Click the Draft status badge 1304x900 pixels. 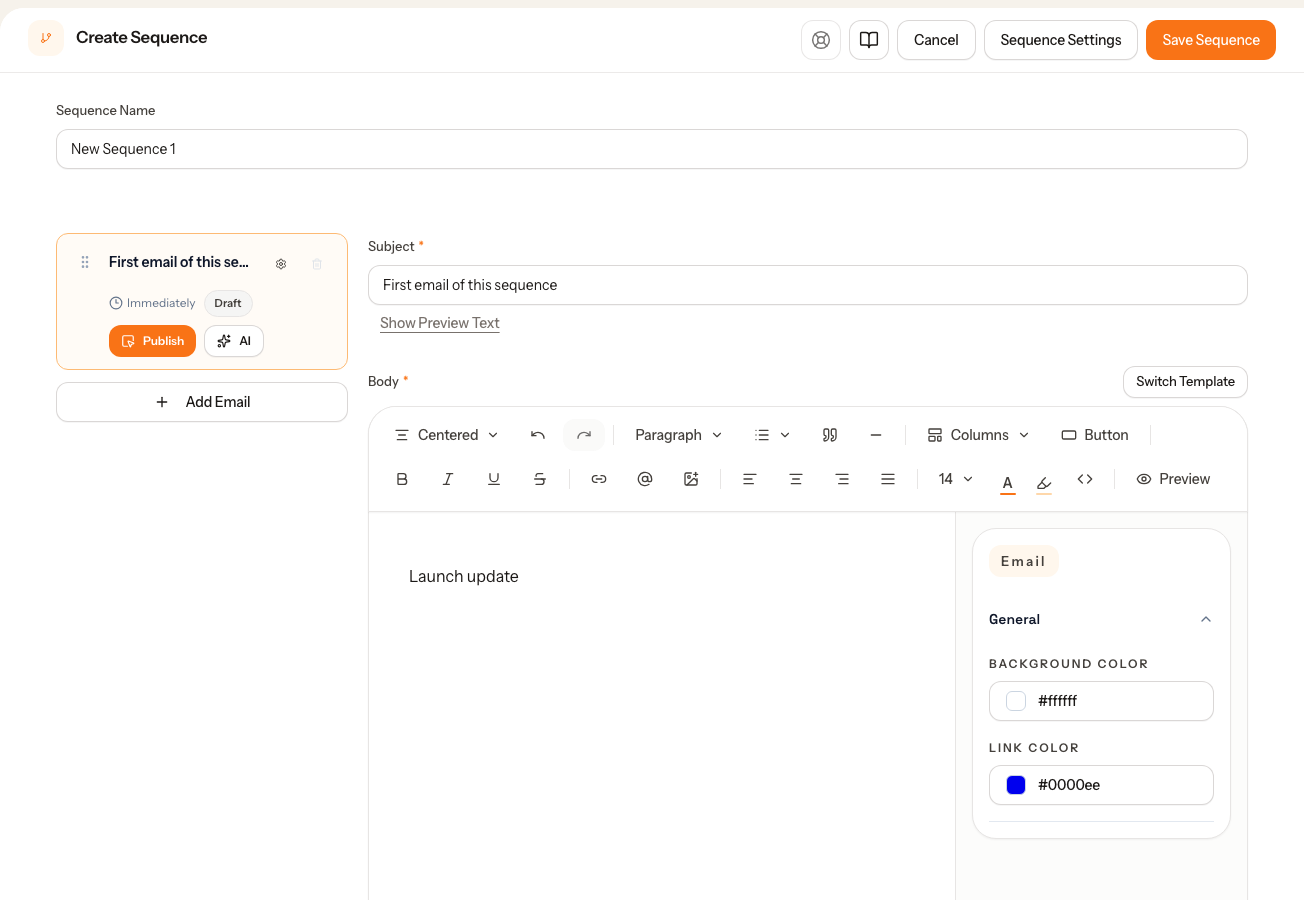tap(228, 303)
